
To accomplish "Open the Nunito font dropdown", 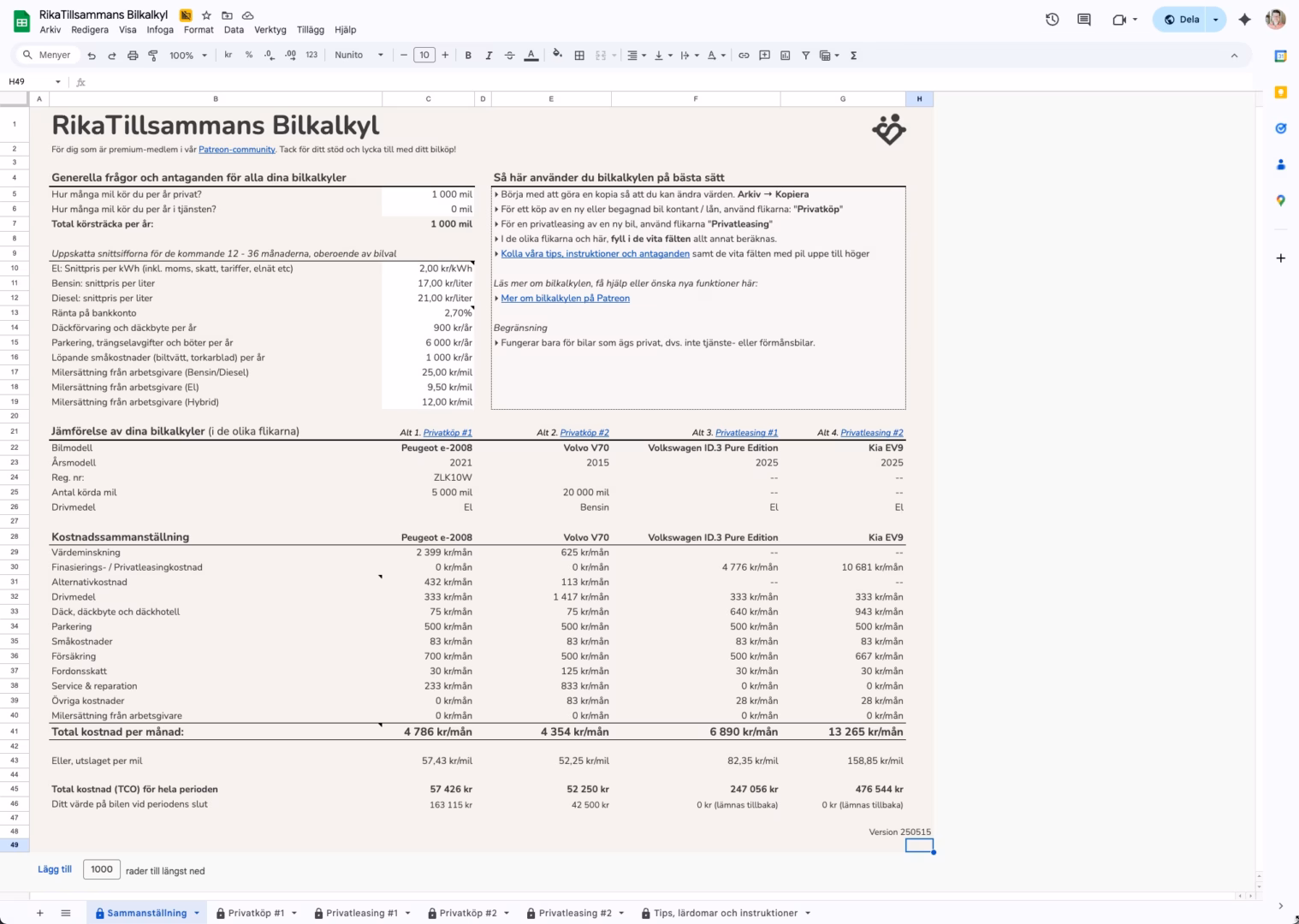I will coord(359,55).
